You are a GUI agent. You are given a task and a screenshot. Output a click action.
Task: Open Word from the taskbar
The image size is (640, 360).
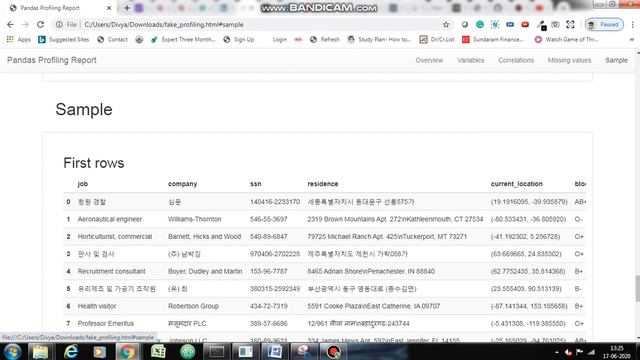[x=275, y=351]
